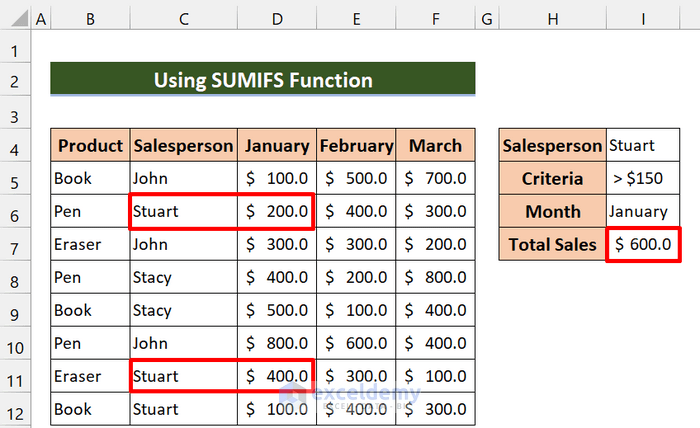Select row 7 header
This screenshot has height=428, width=700.
(x=14, y=244)
